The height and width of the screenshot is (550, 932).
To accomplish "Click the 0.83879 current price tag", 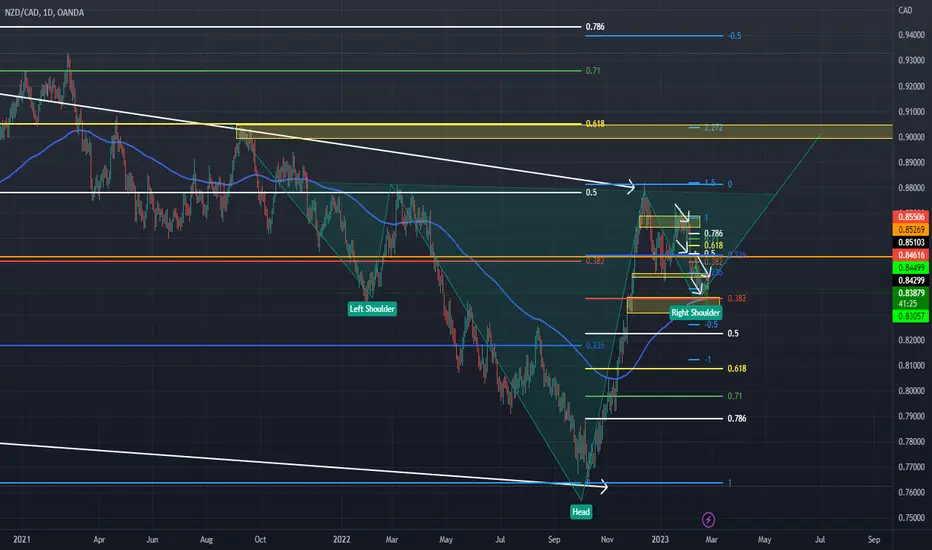I will pyautogui.click(x=911, y=293).
